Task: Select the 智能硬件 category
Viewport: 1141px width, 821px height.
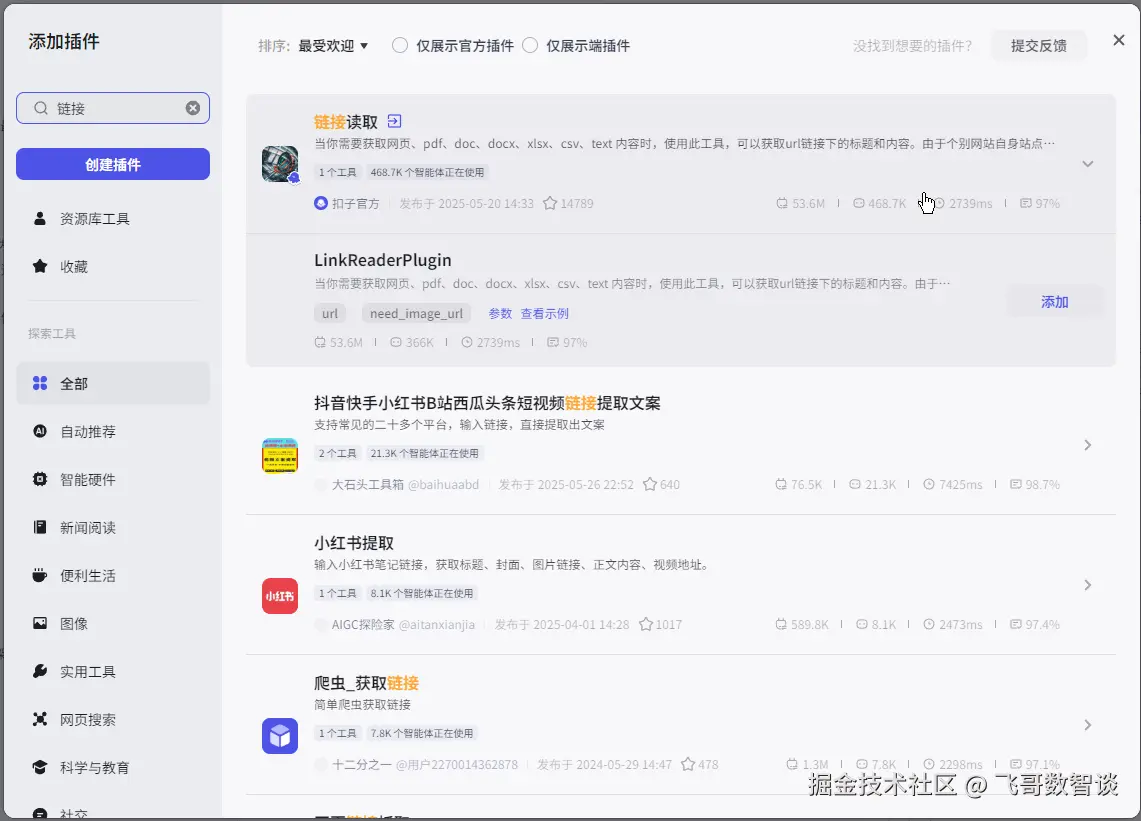Action: [x=113, y=480]
